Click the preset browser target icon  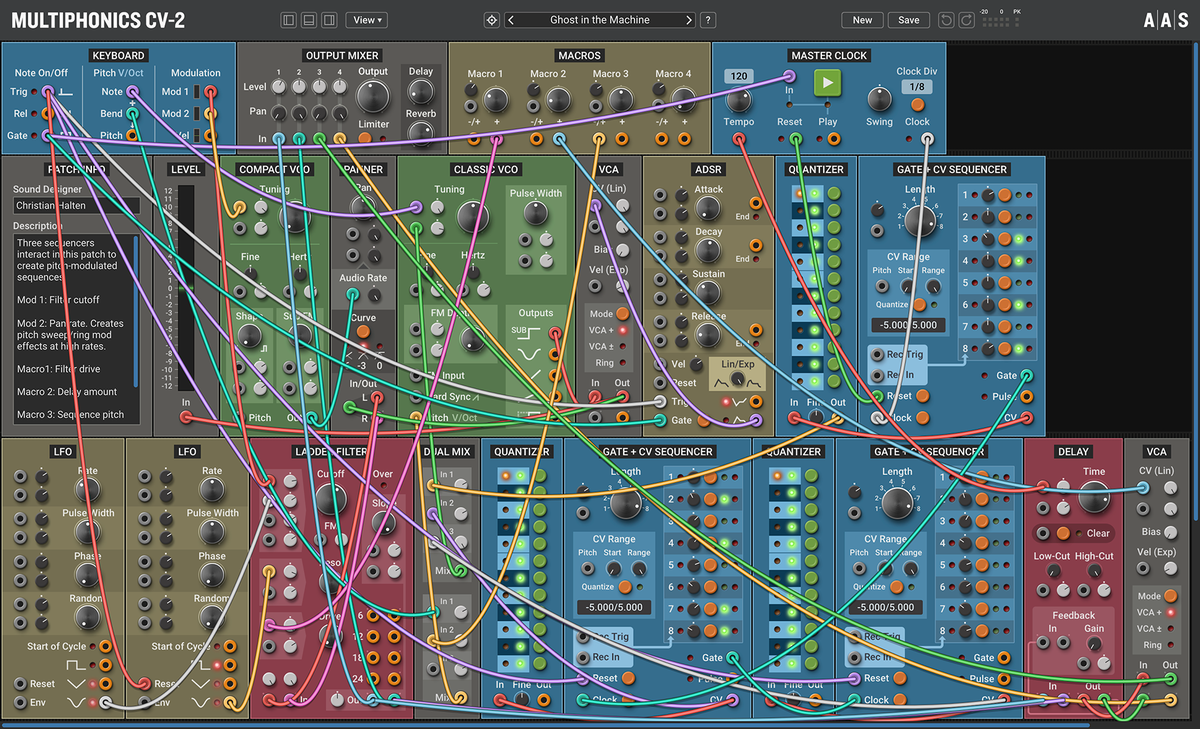point(491,20)
